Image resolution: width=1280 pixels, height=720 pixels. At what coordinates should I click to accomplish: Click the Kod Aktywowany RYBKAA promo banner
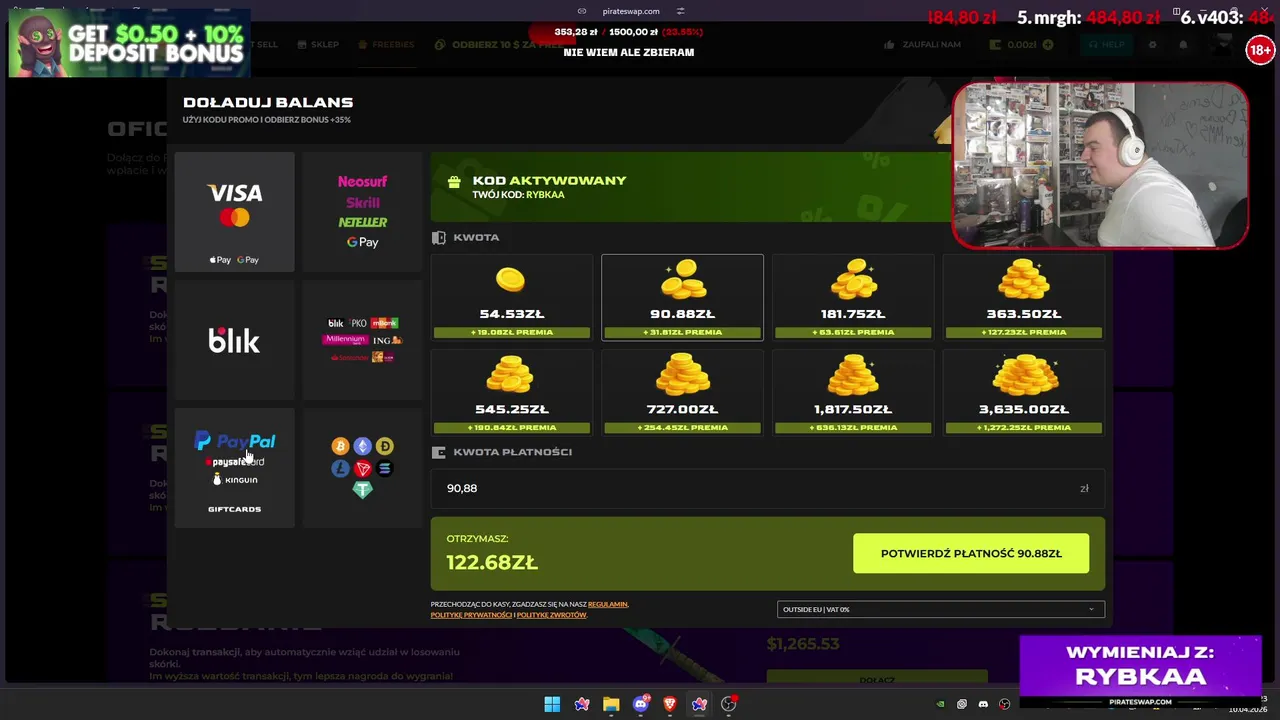pyautogui.click(x=690, y=187)
